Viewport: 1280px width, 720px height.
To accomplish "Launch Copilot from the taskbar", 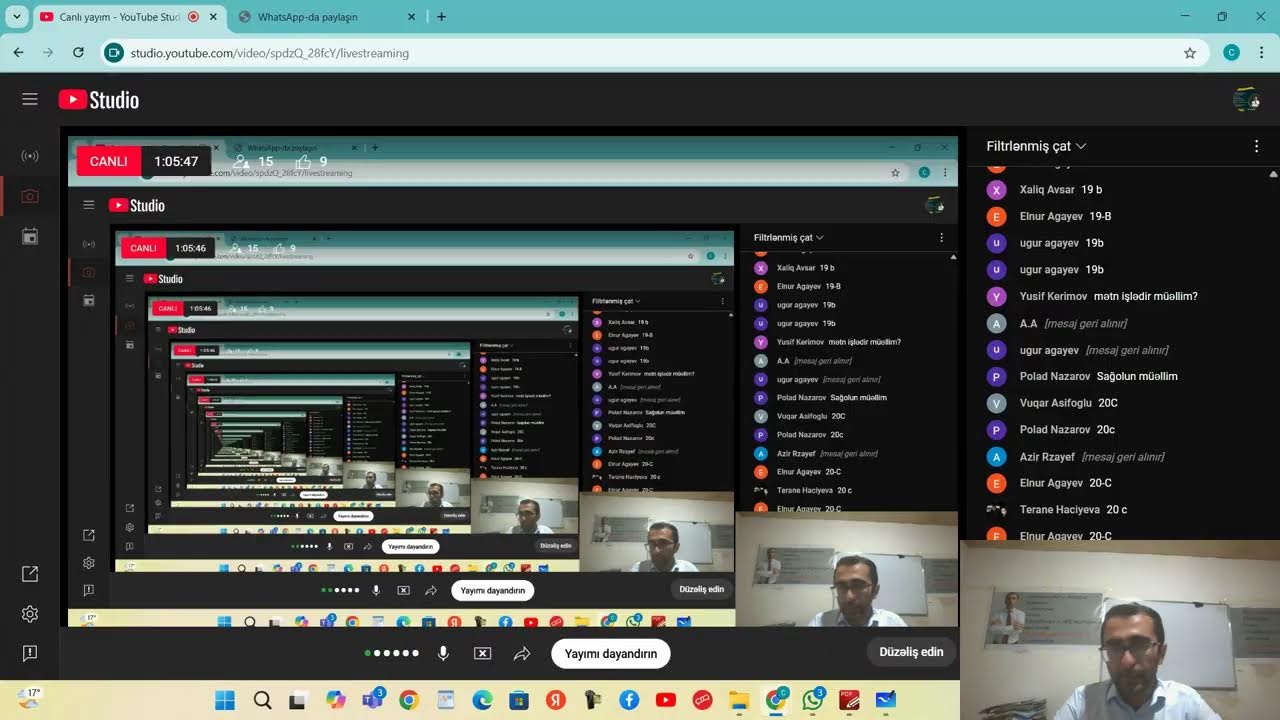I will point(335,700).
